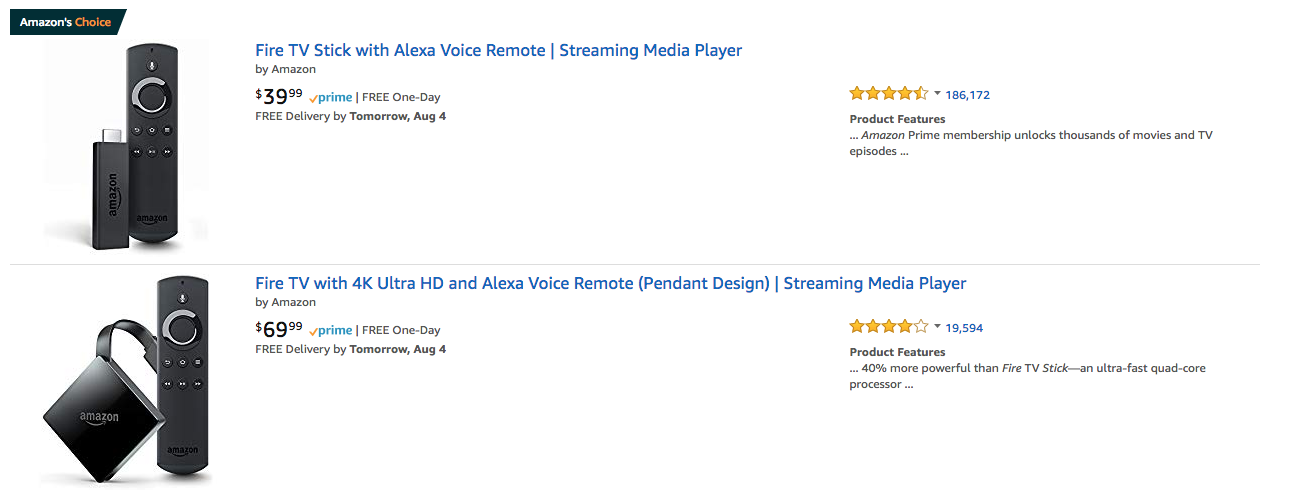Open the Fire TV Stick product image
Screen dimensions: 1293x496
126,146
